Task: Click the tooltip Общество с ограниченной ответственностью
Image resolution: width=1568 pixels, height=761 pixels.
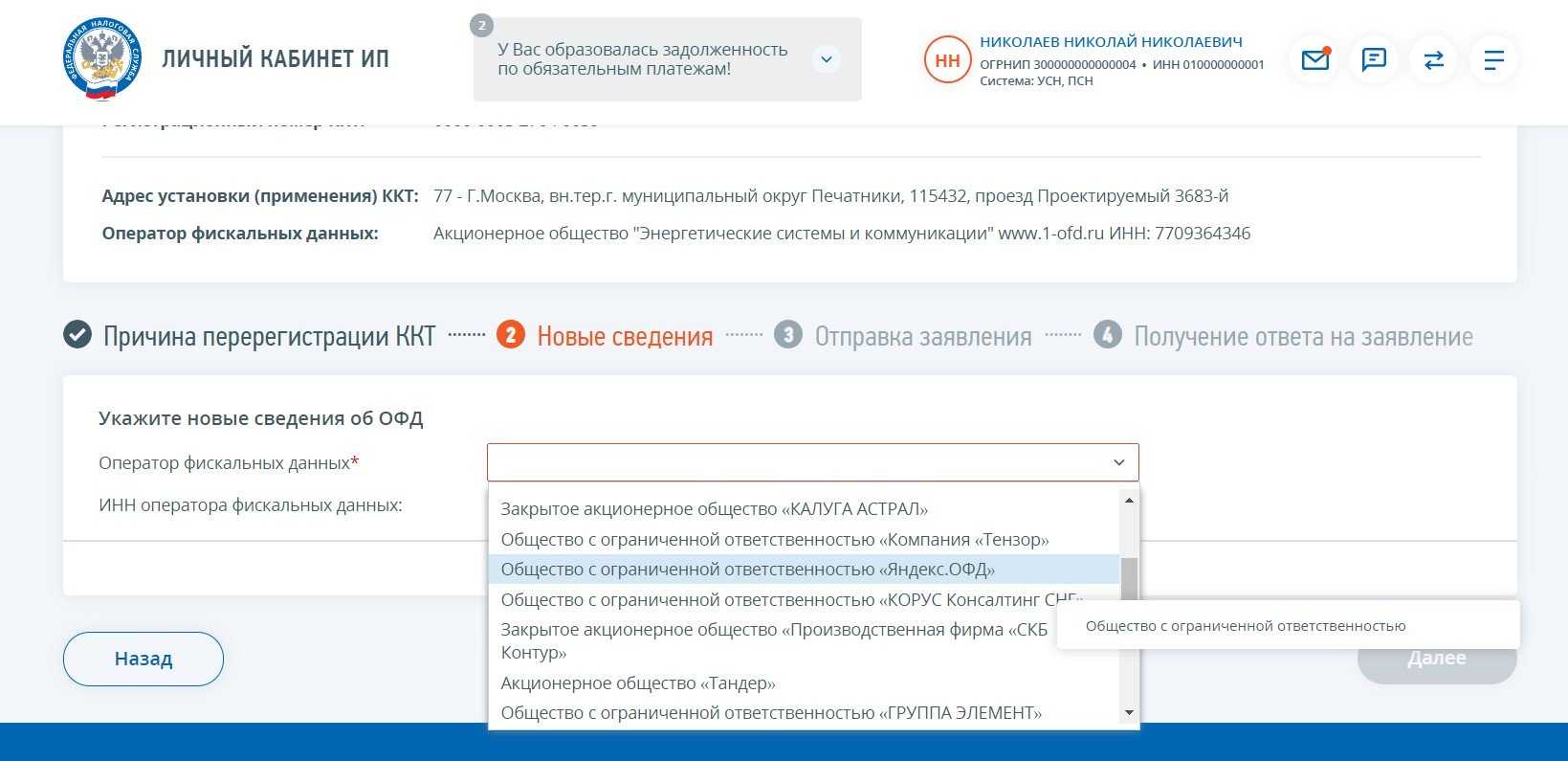Action: pyautogui.click(x=1246, y=626)
